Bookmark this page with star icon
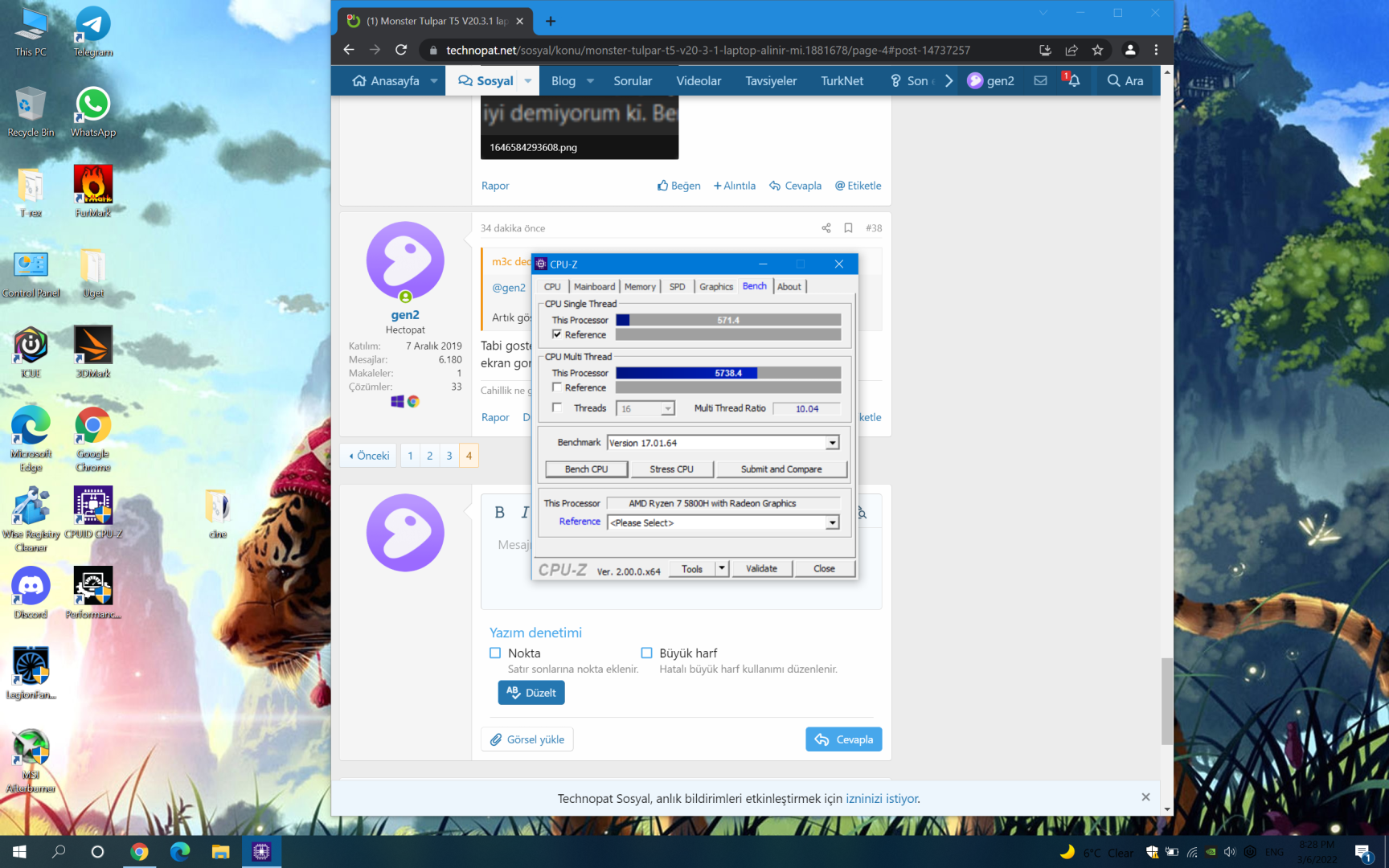 click(1097, 50)
